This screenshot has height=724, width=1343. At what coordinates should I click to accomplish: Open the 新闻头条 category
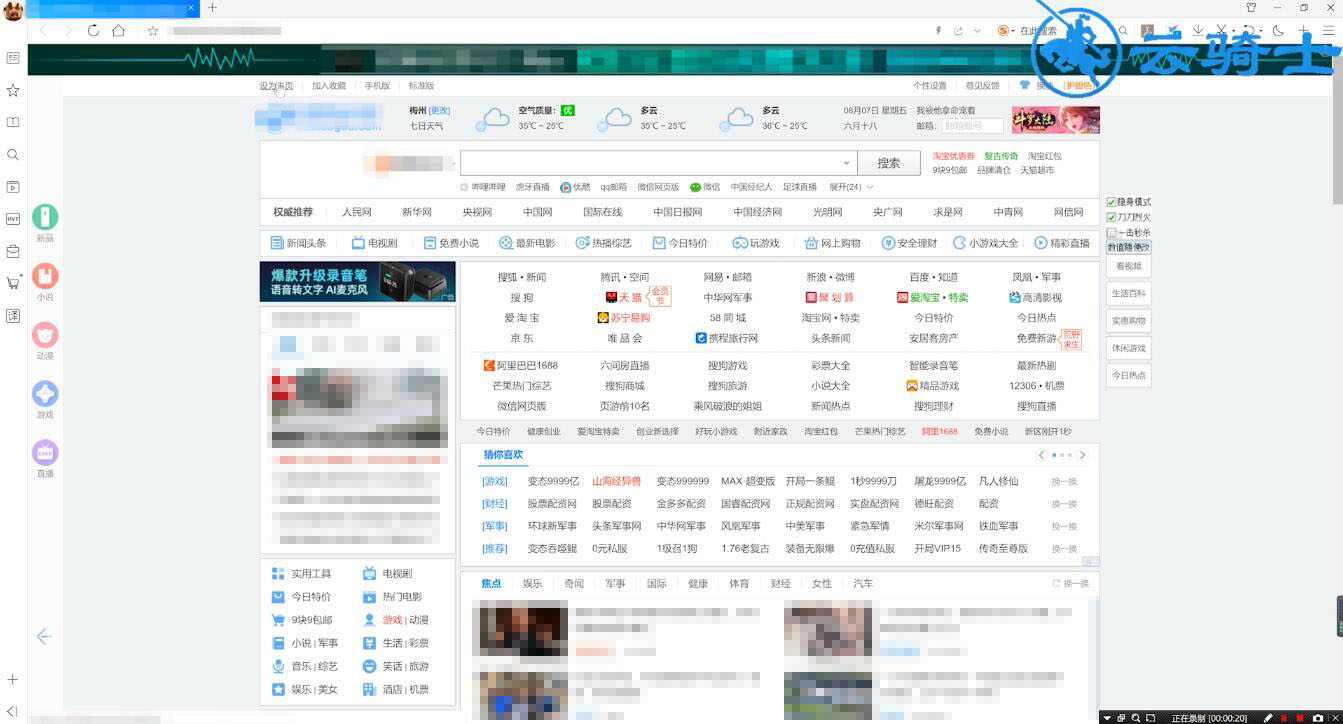pos(298,243)
